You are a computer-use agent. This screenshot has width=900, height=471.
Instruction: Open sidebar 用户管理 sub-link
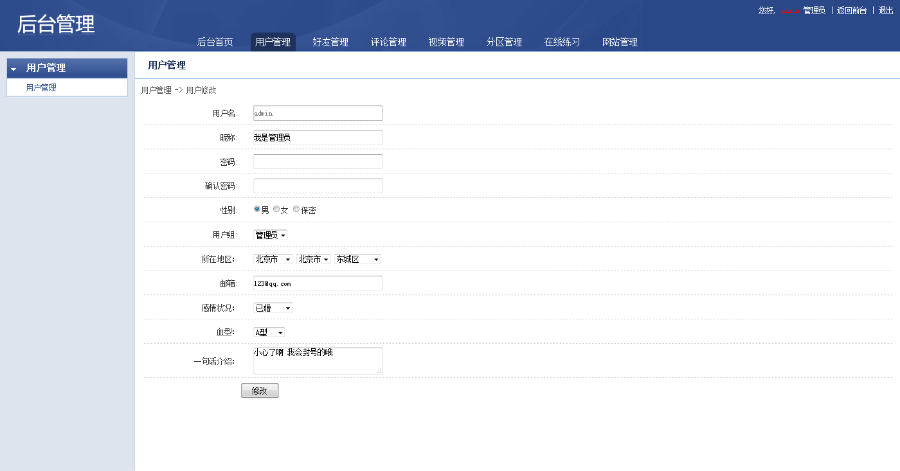coord(41,87)
